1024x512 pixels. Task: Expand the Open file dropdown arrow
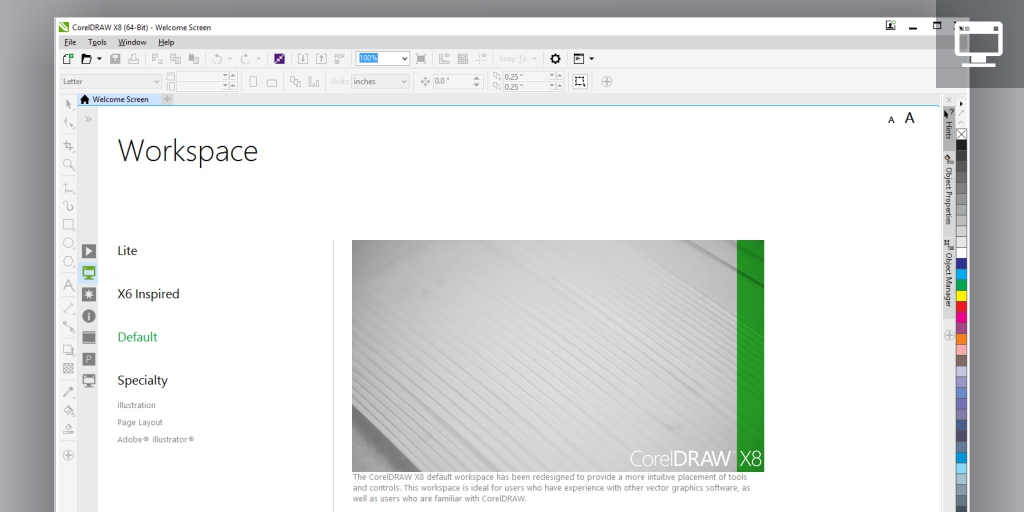coord(99,59)
